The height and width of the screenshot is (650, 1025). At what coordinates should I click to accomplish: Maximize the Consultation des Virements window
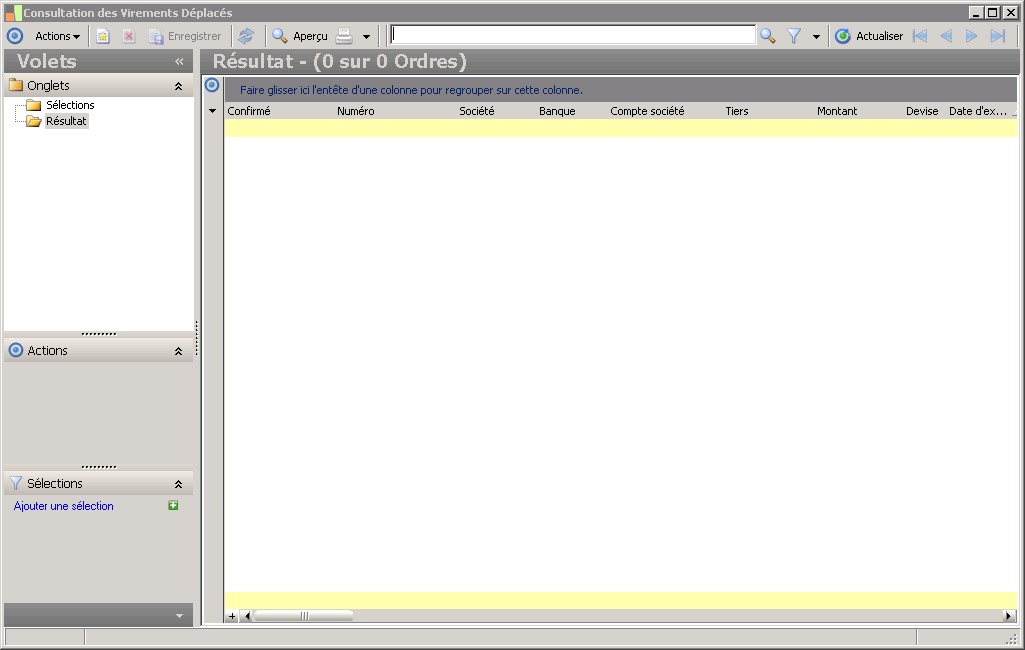(x=992, y=12)
